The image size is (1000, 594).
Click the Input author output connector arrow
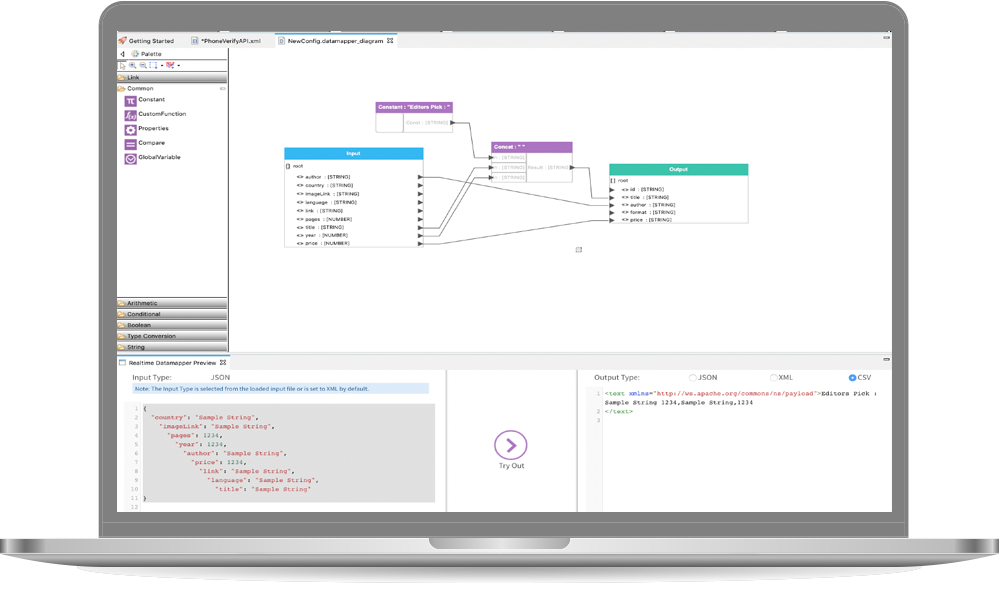[420, 177]
